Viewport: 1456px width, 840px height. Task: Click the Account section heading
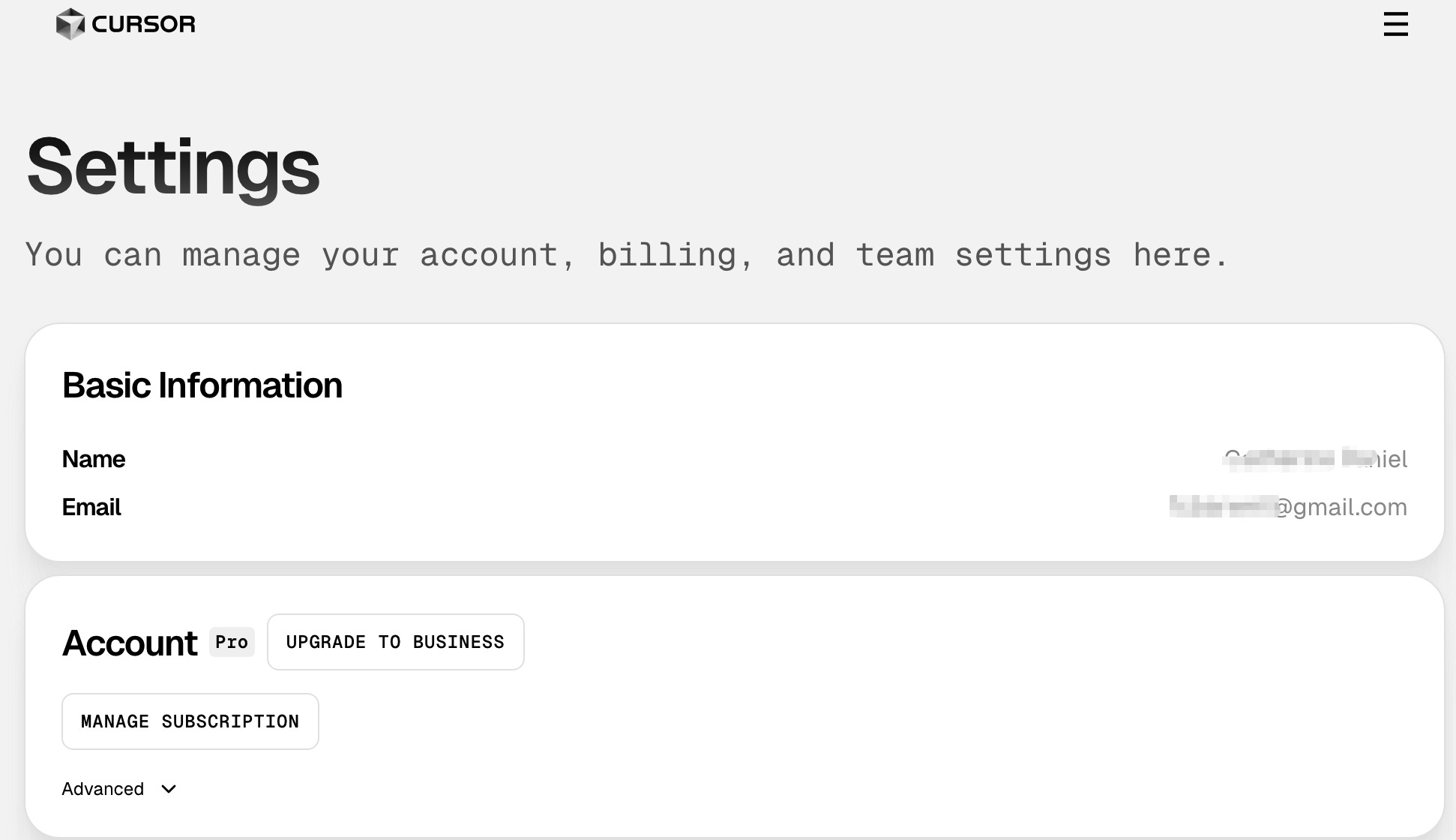point(129,643)
